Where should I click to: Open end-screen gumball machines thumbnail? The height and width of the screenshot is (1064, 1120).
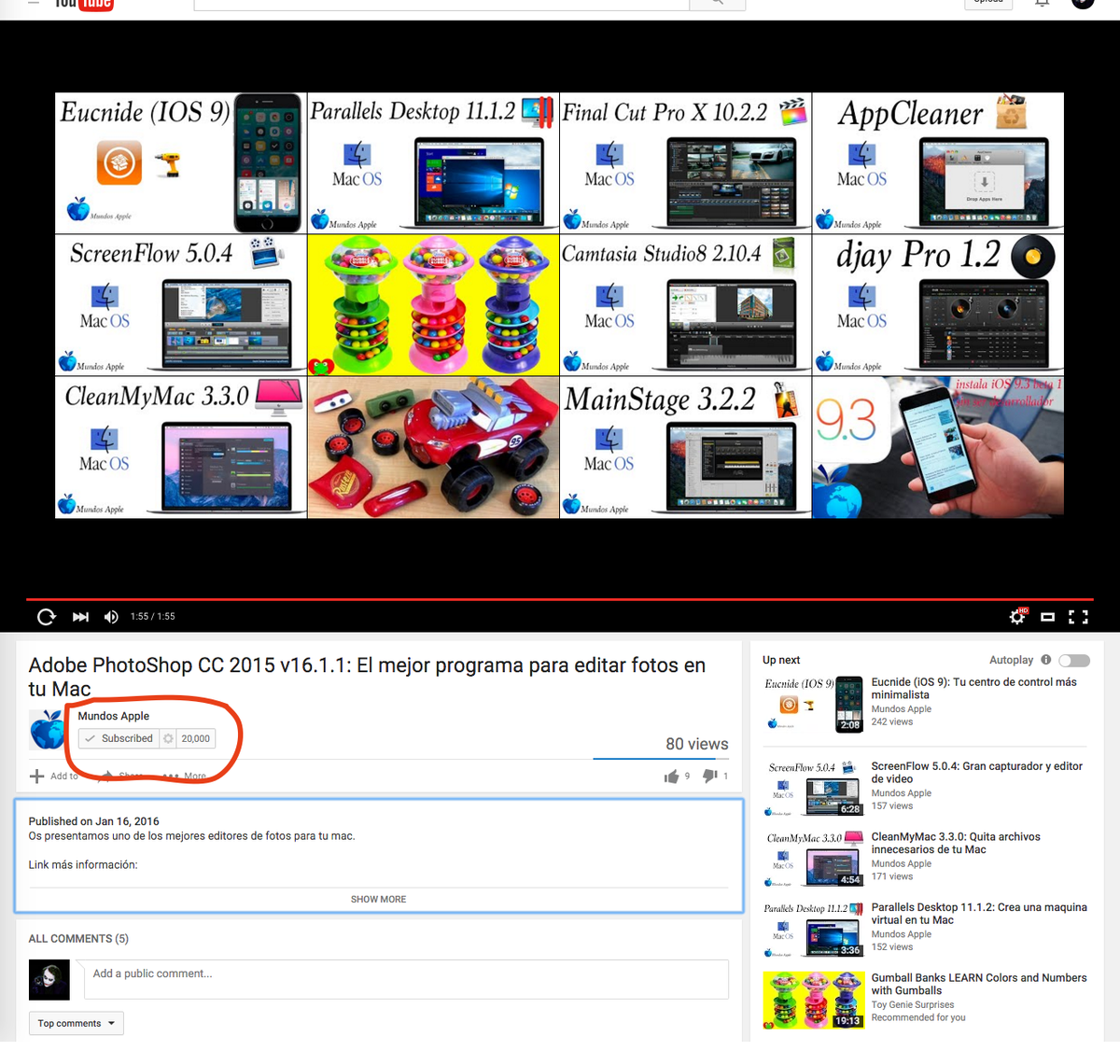pos(433,305)
